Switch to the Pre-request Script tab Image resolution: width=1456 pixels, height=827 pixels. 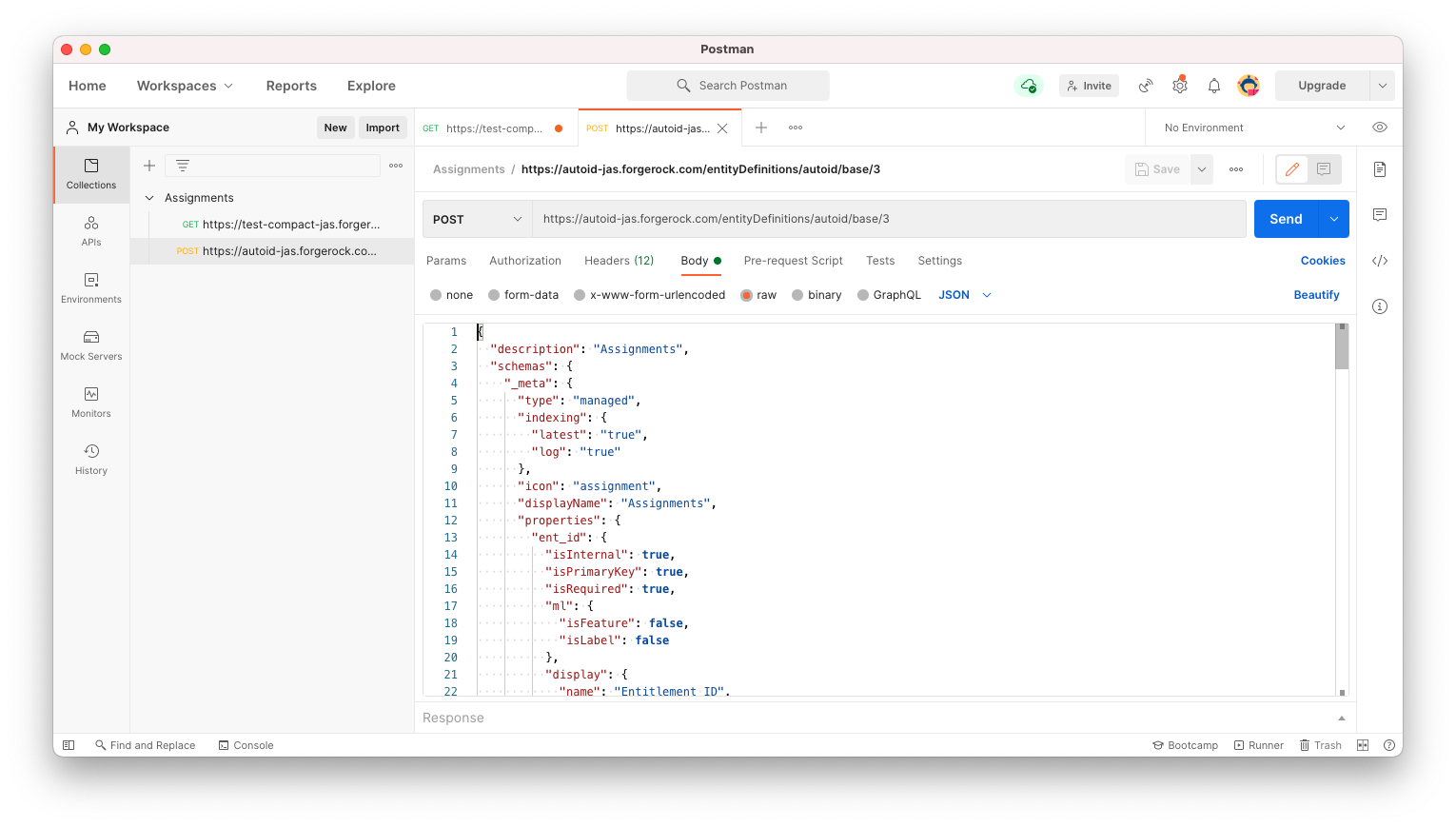point(794,261)
